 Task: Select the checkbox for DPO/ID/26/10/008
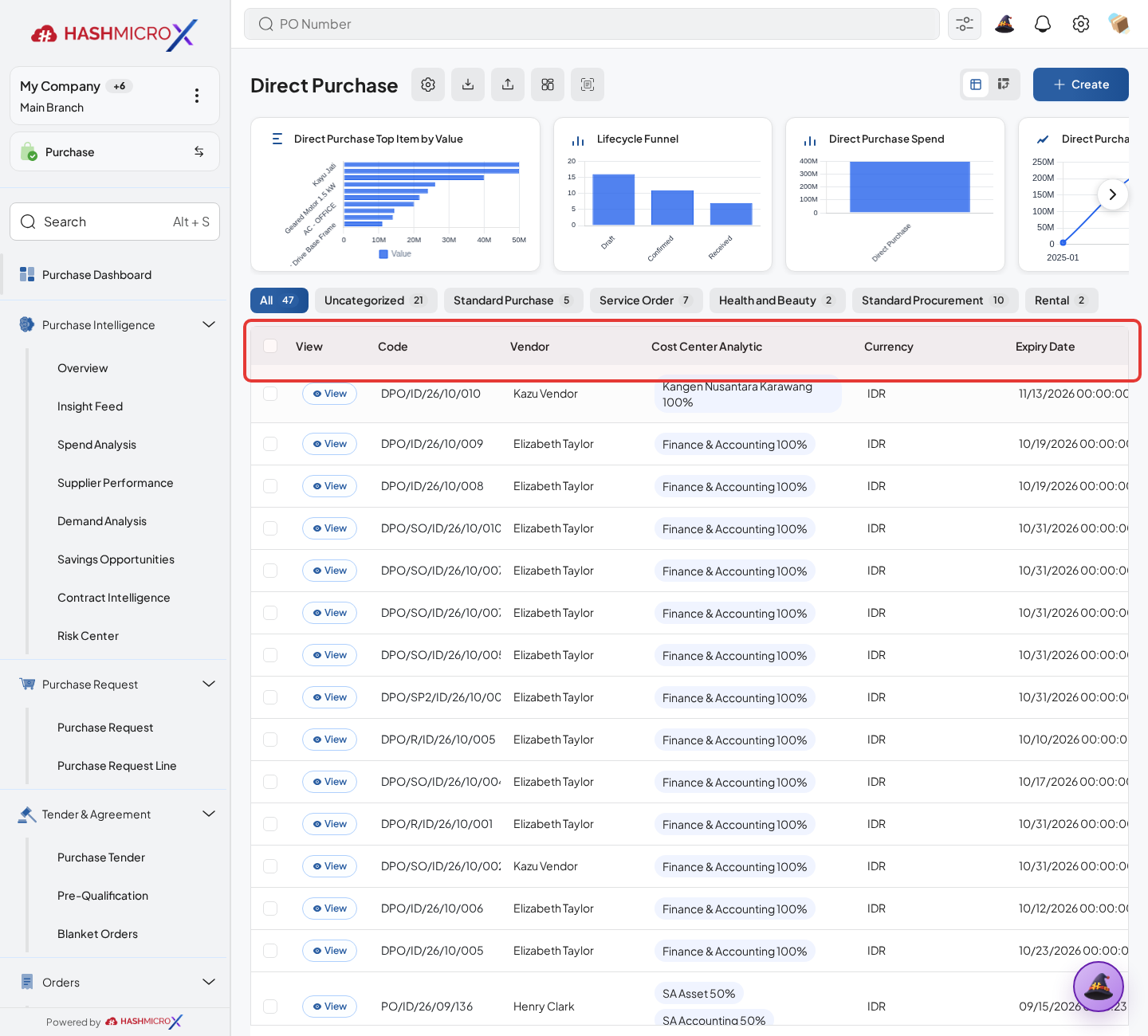click(x=270, y=486)
